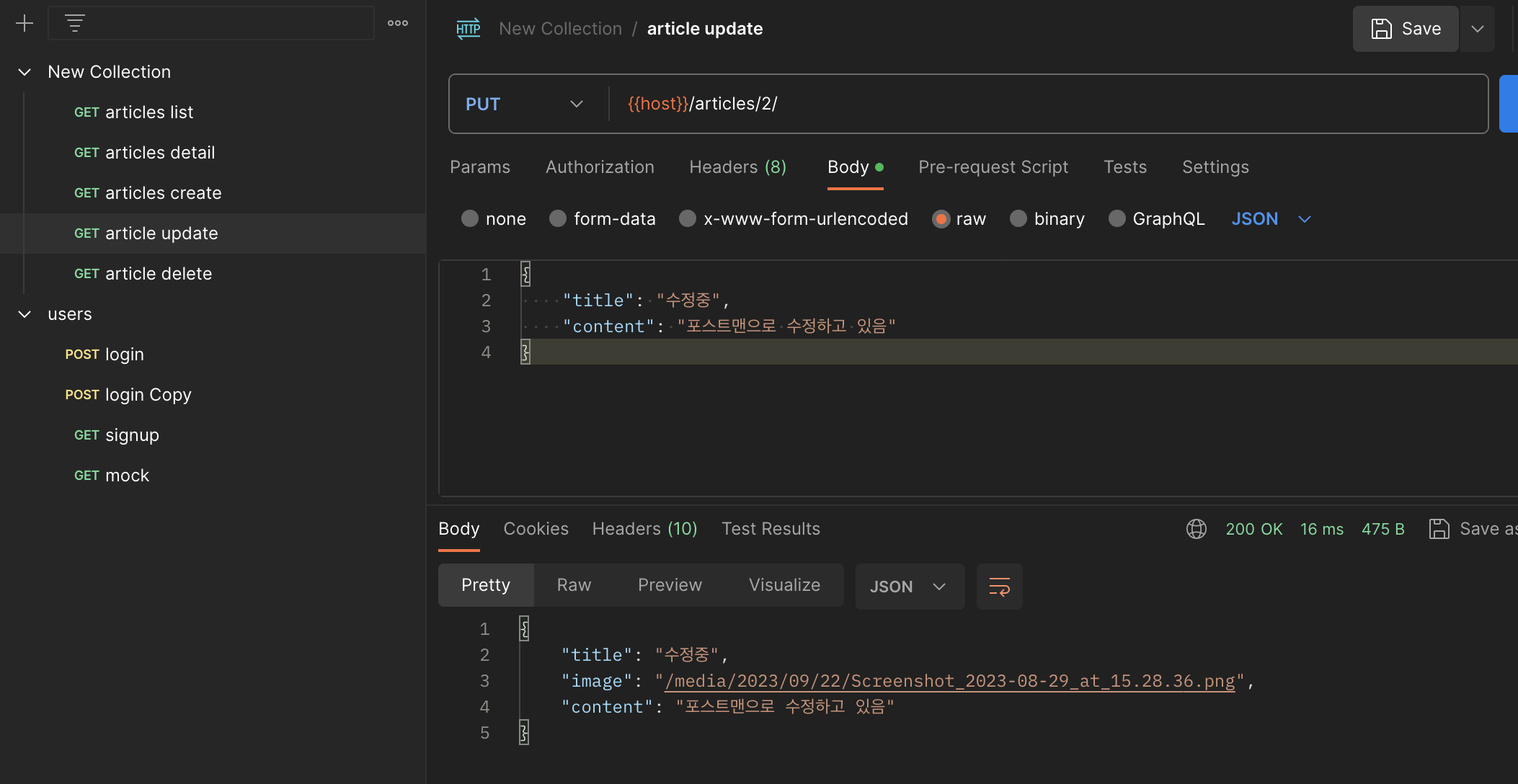Screen dimensions: 1518x784
Task: Click the Save response disk icon
Action: (1439, 529)
